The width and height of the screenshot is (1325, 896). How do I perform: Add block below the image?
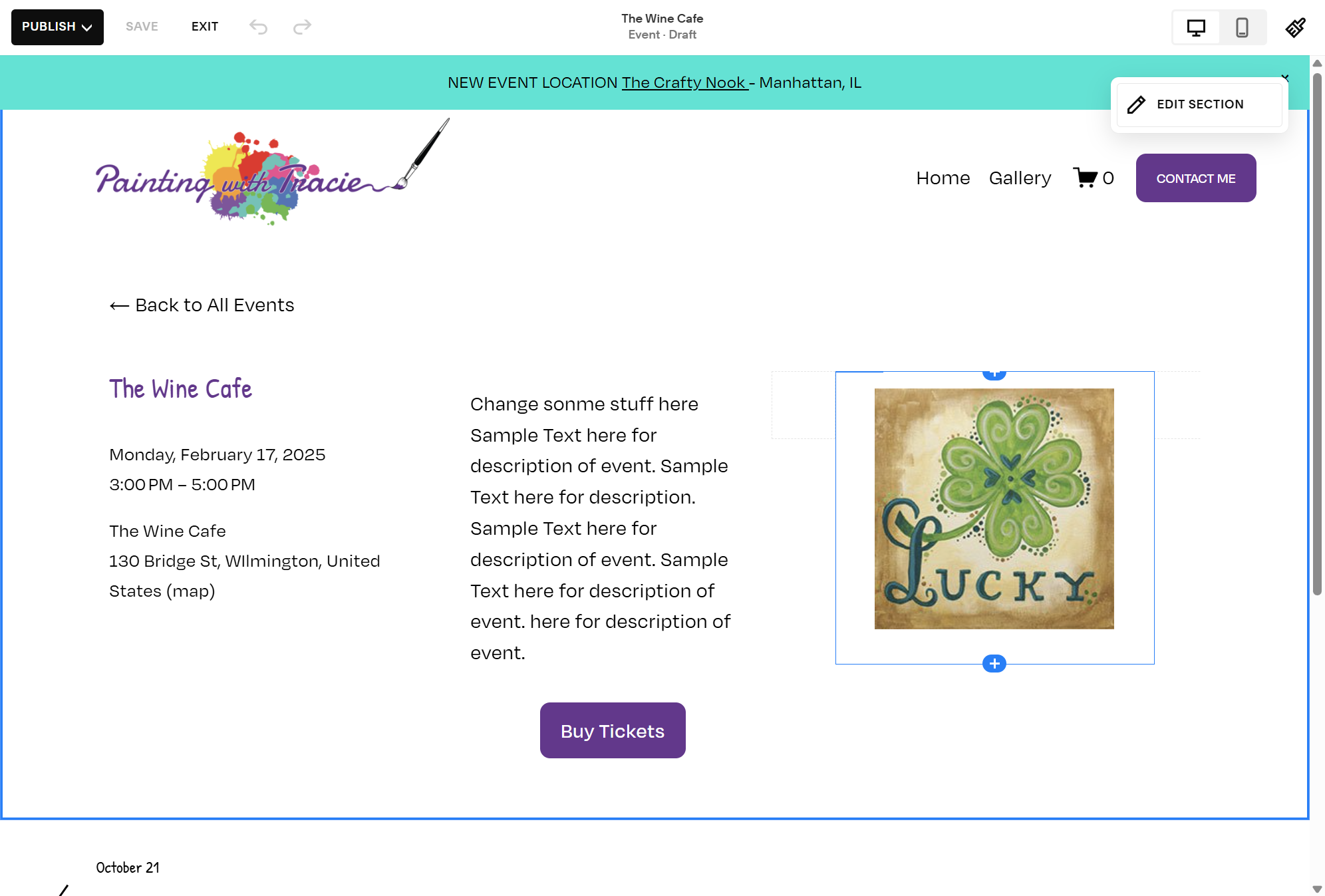coord(994,664)
